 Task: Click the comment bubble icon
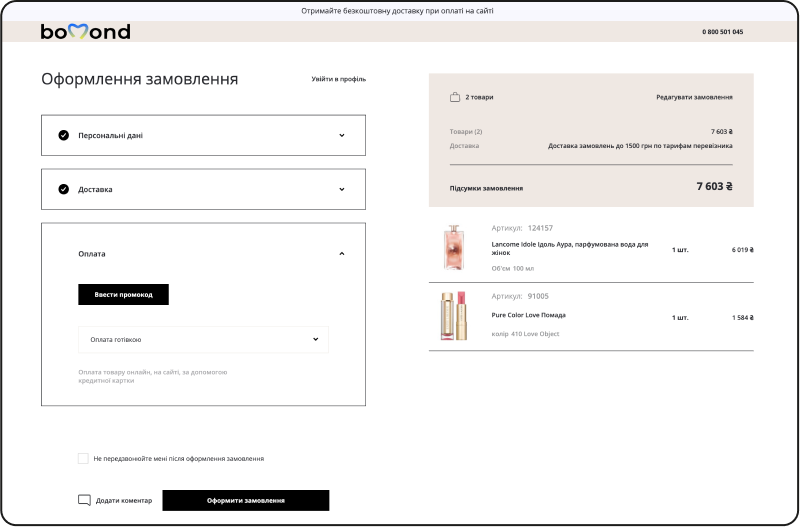pos(84,500)
